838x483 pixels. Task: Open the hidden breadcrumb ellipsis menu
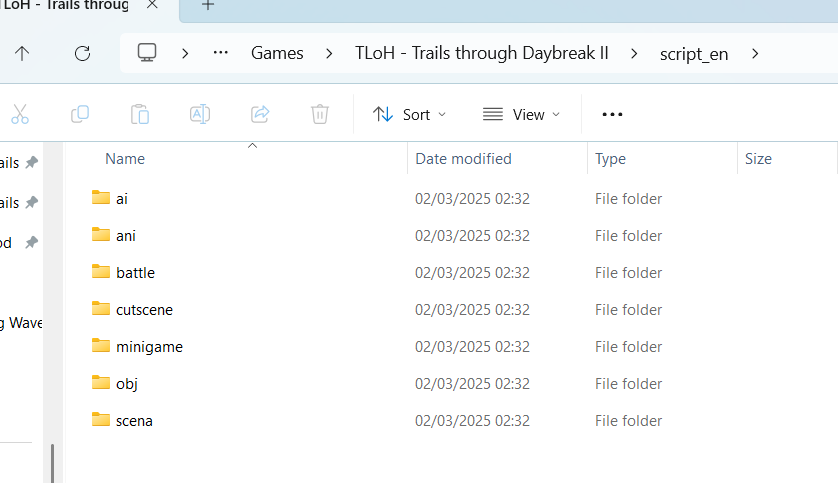pos(221,53)
